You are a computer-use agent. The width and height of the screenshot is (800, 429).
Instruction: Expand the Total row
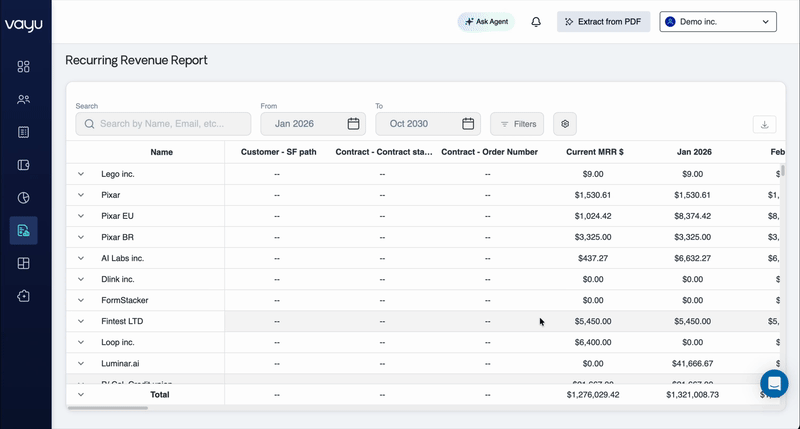(x=81, y=394)
